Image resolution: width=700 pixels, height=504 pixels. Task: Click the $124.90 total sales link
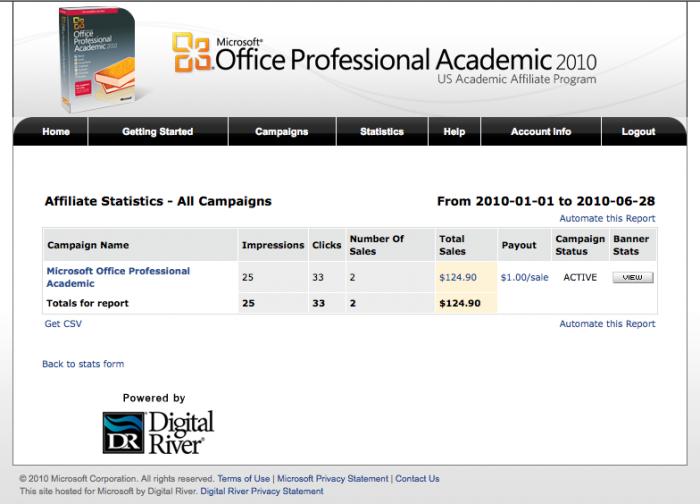pyautogui.click(x=458, y=277)
